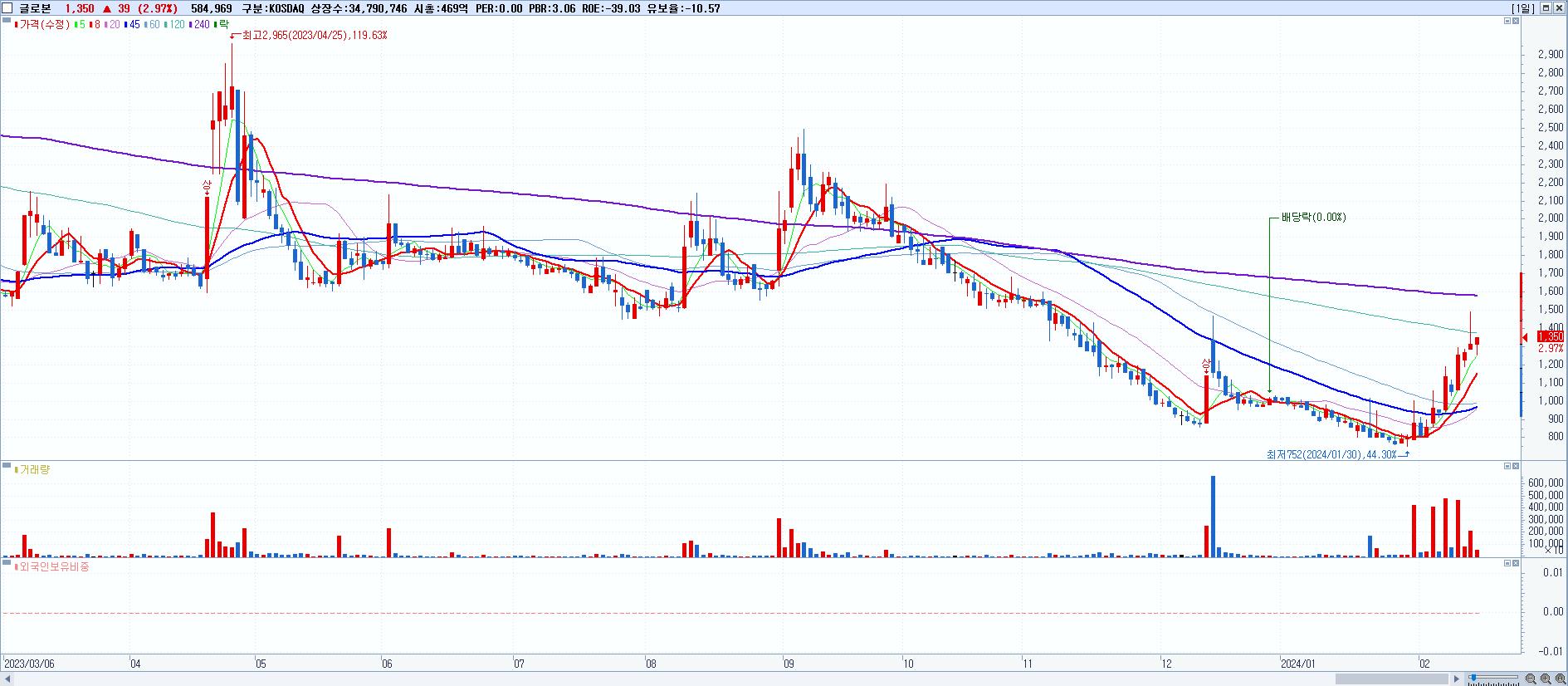
Task: Select the 가격(수정) price legend
Action: pos(44,25)
